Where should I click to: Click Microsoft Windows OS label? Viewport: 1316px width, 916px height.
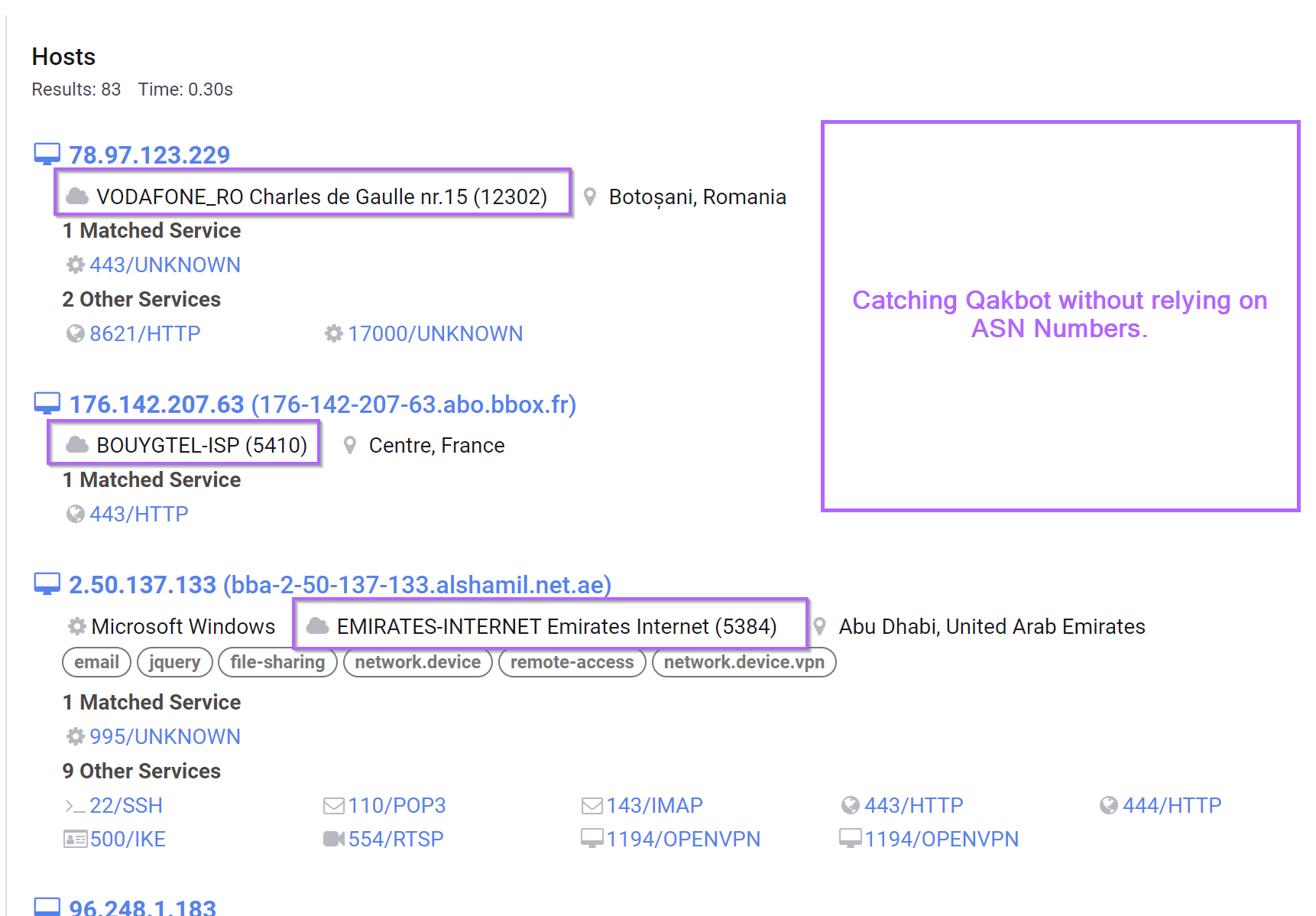[183, 626]
